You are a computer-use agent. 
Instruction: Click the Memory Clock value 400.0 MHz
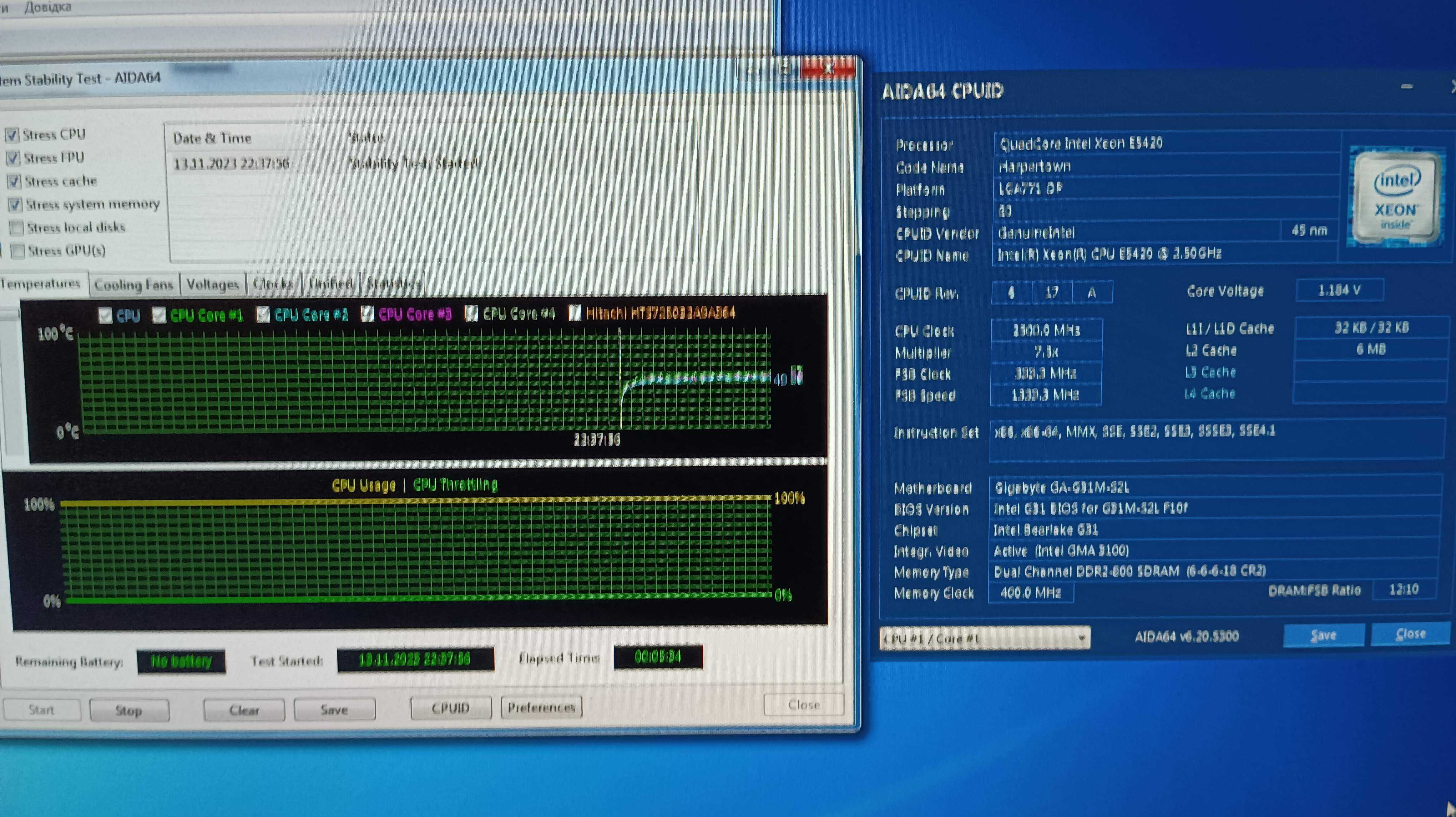click(x=1031, y=592)
